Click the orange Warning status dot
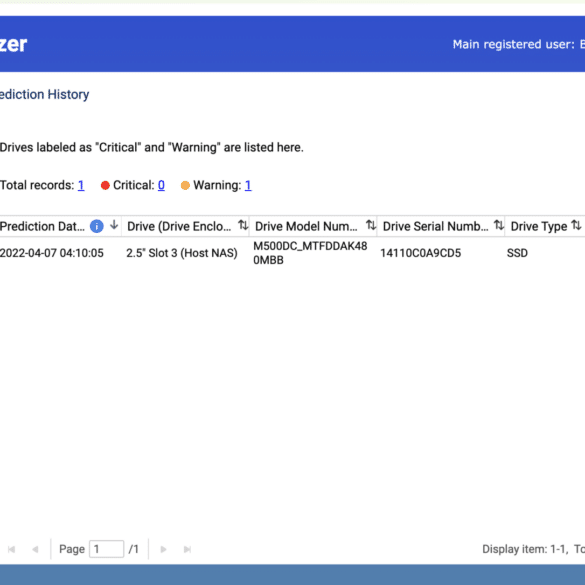This screenshot has width=585, height=585. [x=185, y=185]
